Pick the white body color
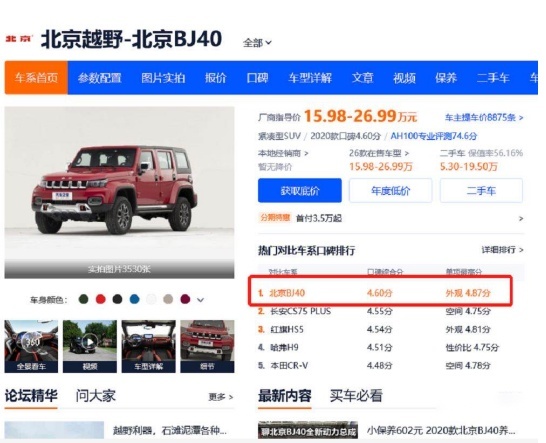Screen dimensions: 546x443 151,299
